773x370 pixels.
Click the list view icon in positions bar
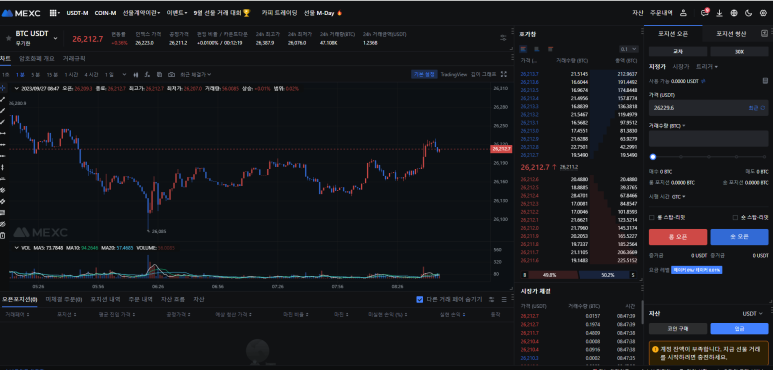point(504,299)
